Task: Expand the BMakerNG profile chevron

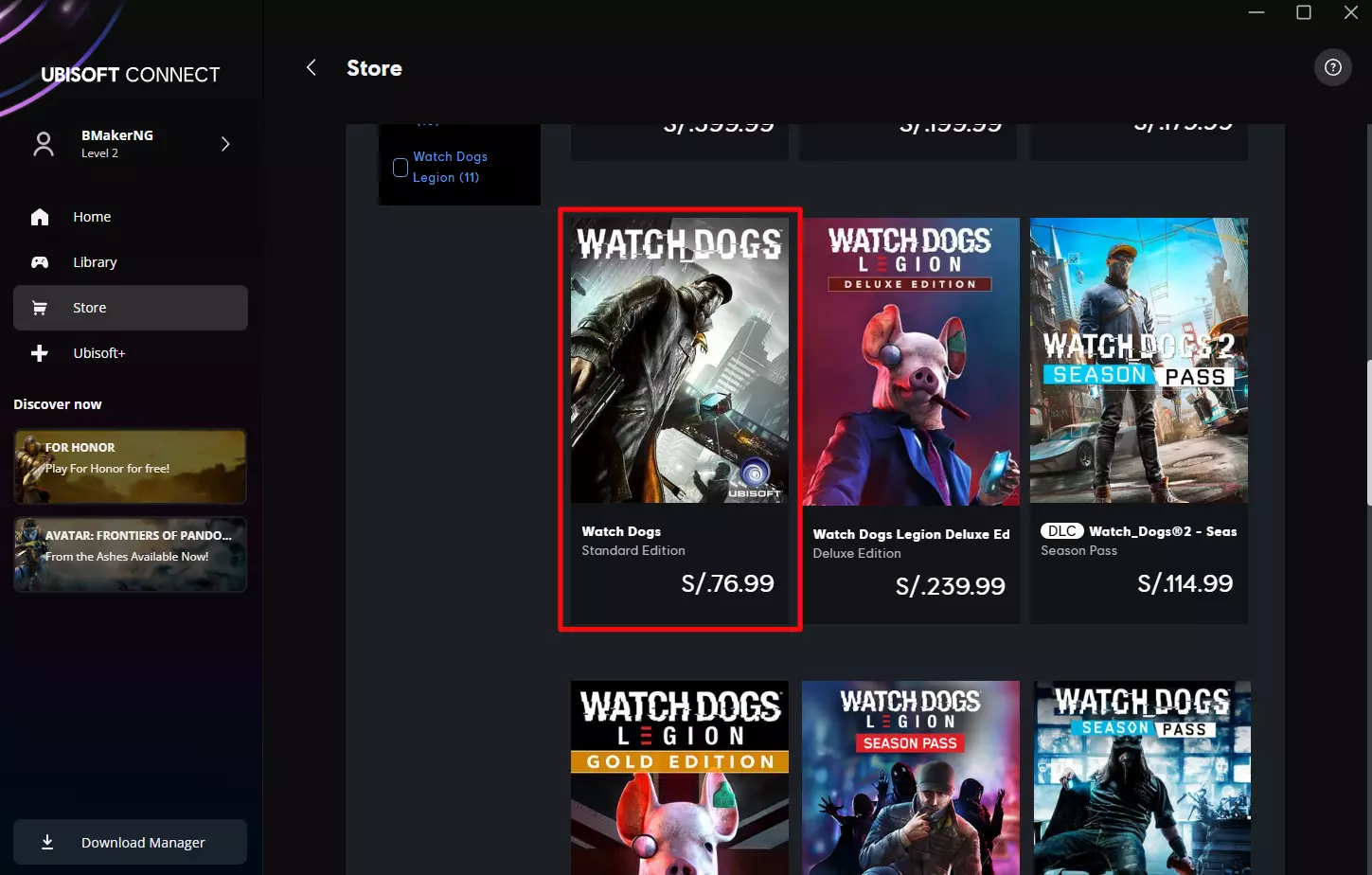Action: tap(225, 144)
